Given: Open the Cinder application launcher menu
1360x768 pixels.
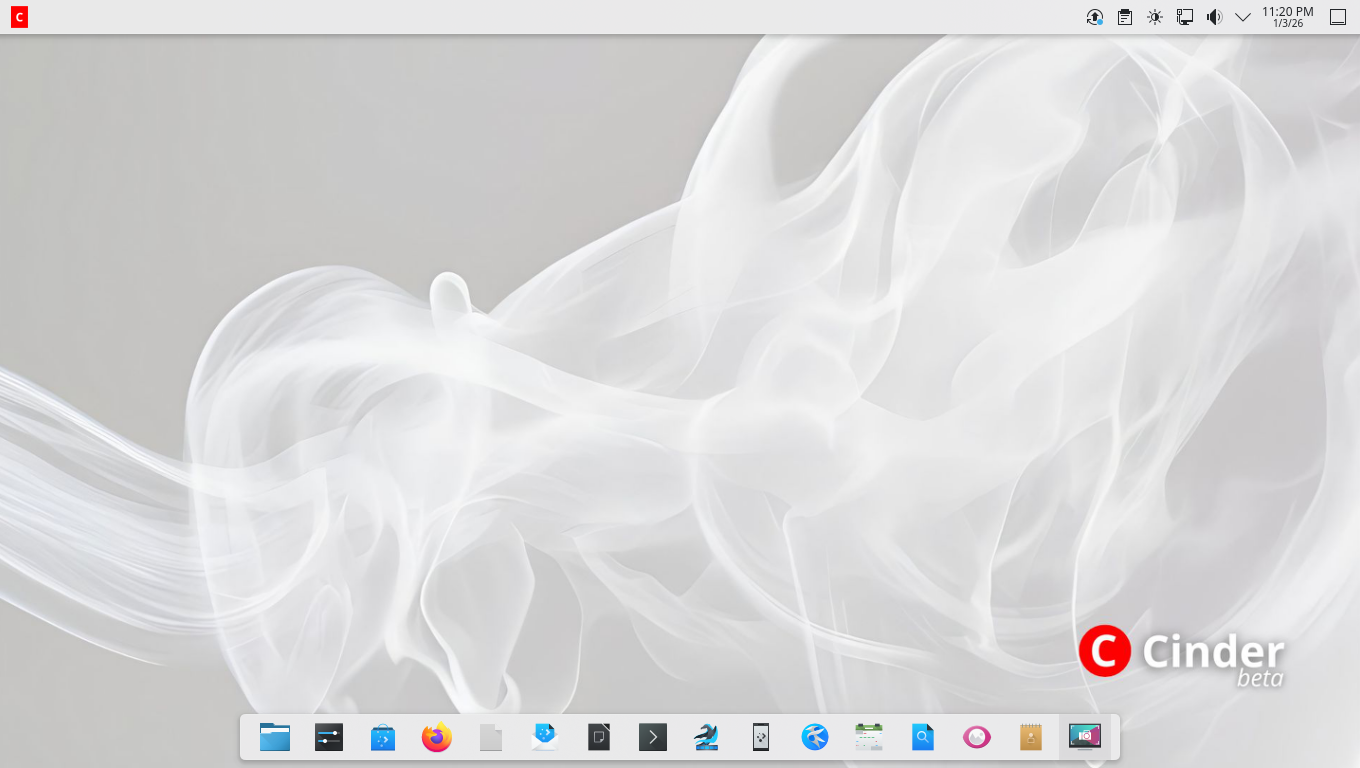Looking at the screenshot, I should coord(19,17).
